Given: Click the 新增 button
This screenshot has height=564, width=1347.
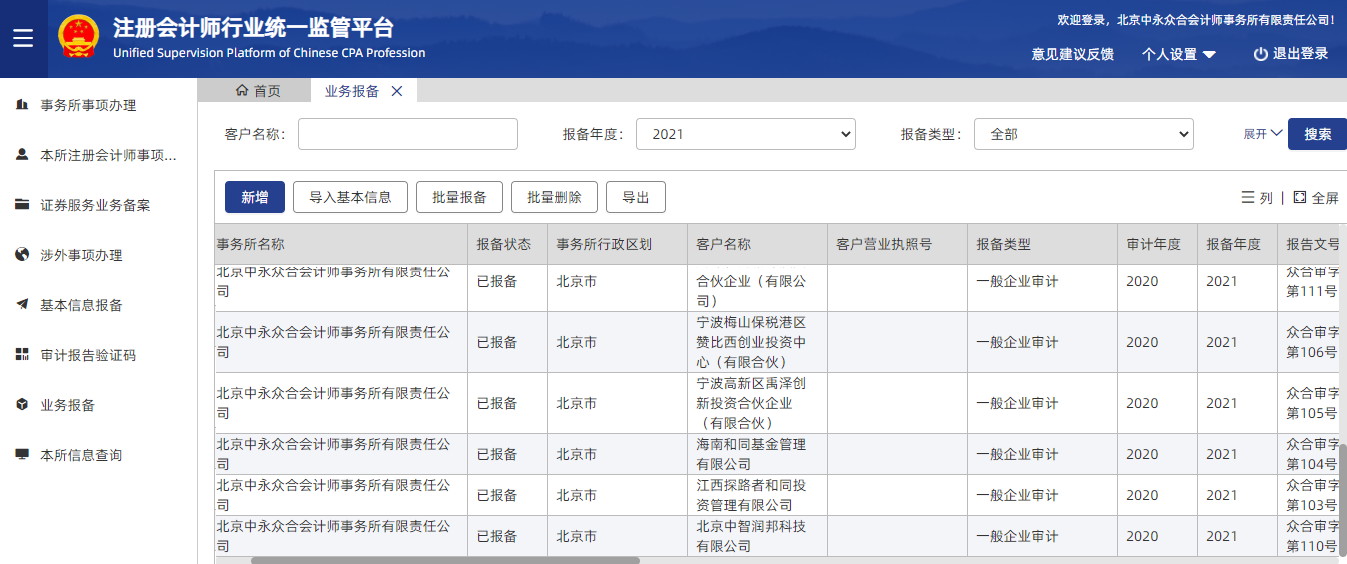Looking at the screenshot, I should pos(254,197).
